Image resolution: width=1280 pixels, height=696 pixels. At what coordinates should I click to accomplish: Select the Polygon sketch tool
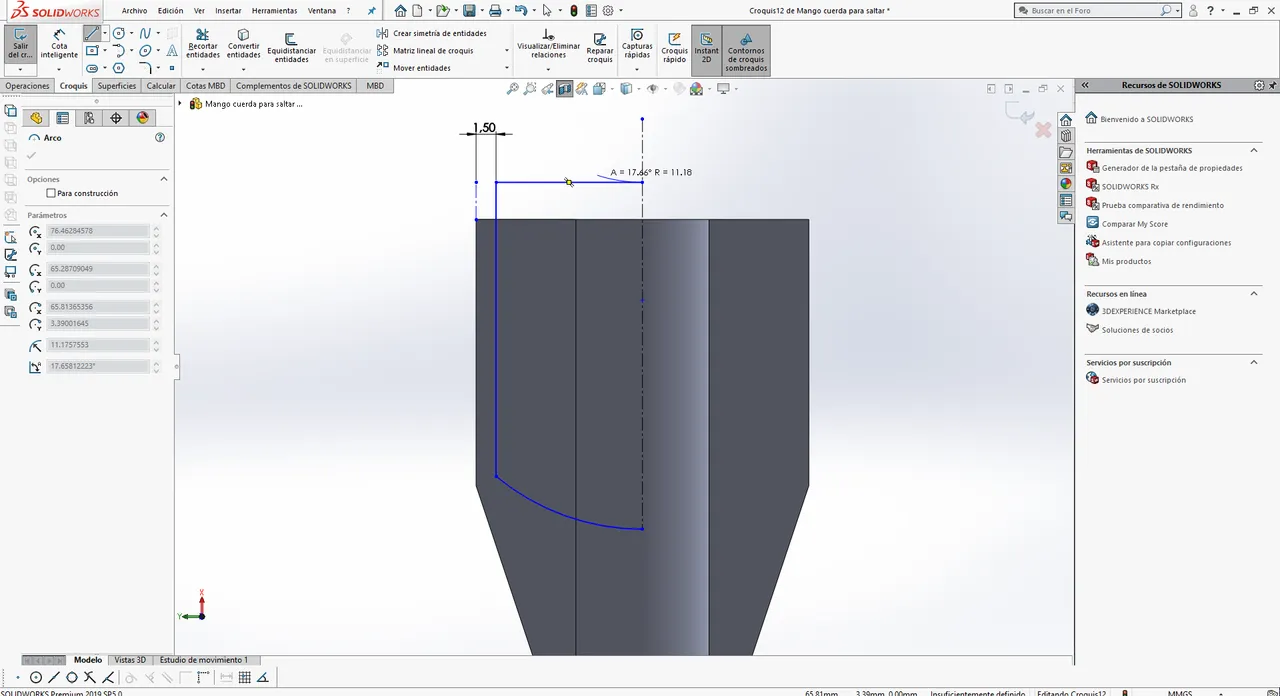pyautogui.click(x=119, y=68)
